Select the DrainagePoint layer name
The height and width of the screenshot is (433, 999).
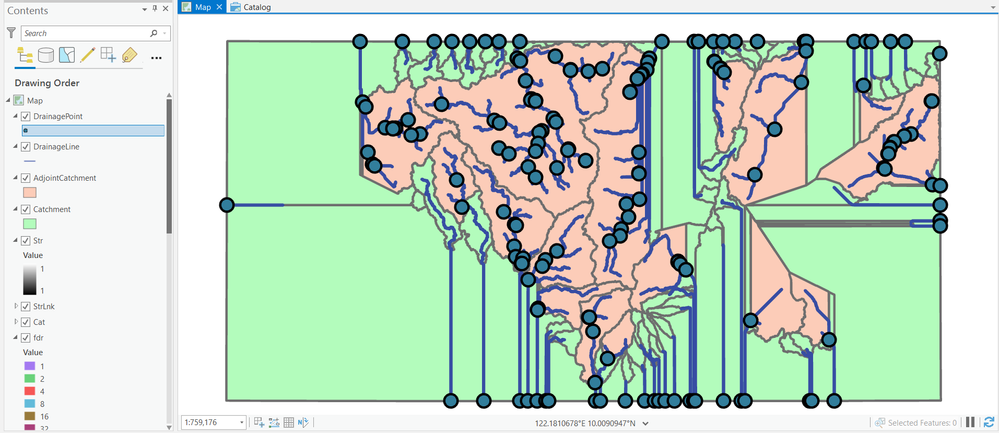click(57, 117)
